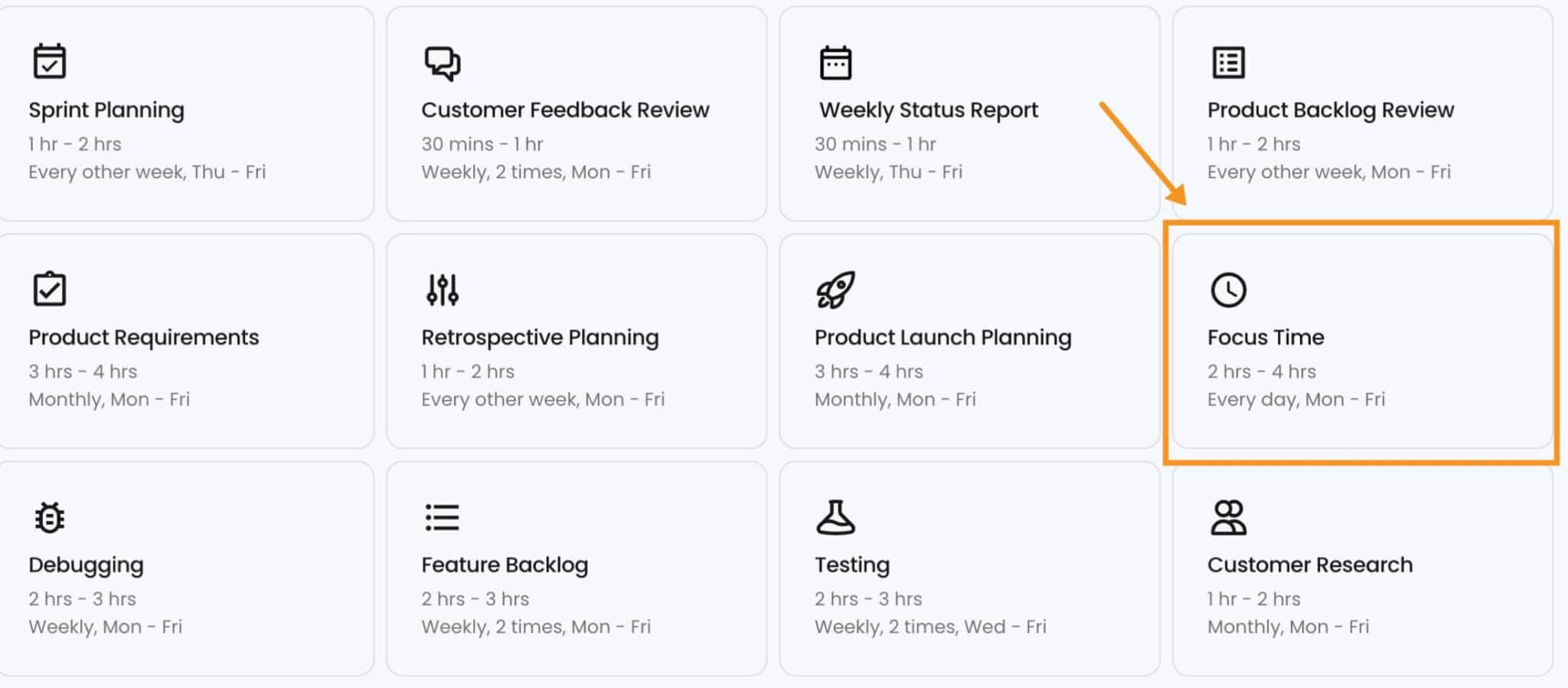The height and width of the screenshot is (688, 1568).
Task: Click the Product Launch Planning rocket icon
Action: click(835, 290)
